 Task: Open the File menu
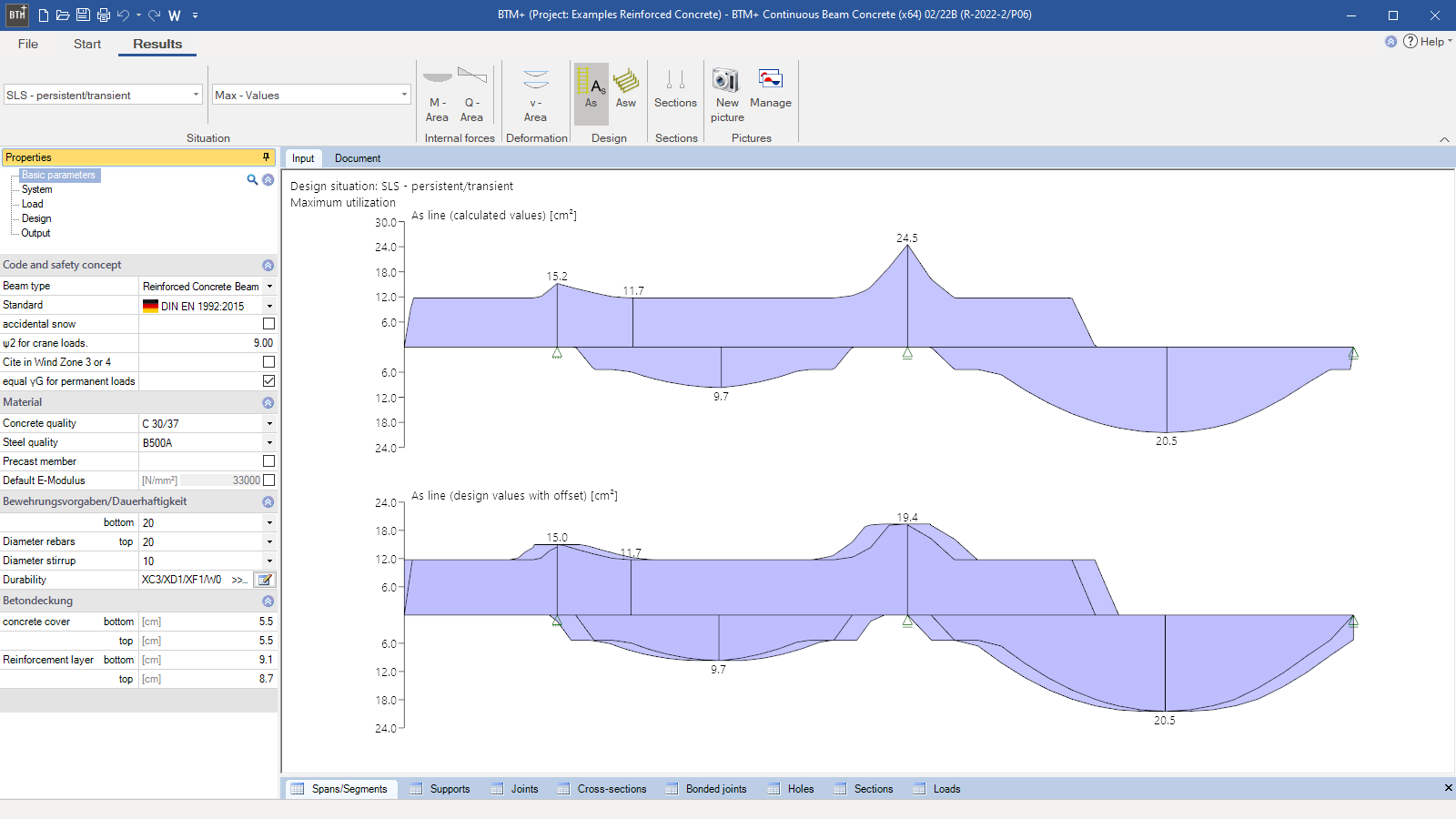[x=28, y=44]
